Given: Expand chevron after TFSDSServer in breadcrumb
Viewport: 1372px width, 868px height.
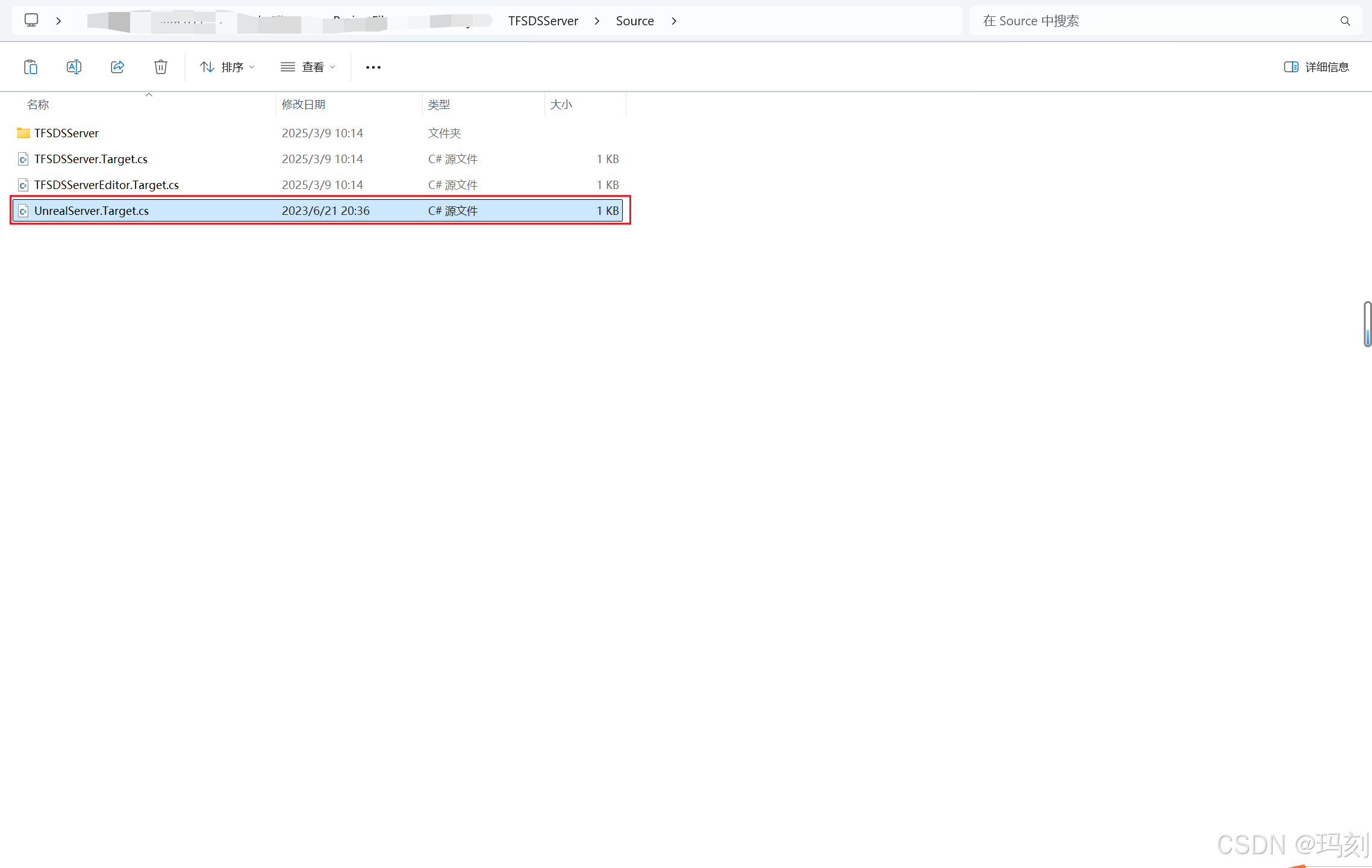Looking at the screenshot, I should pyautogui.click(x=597, y=21).
